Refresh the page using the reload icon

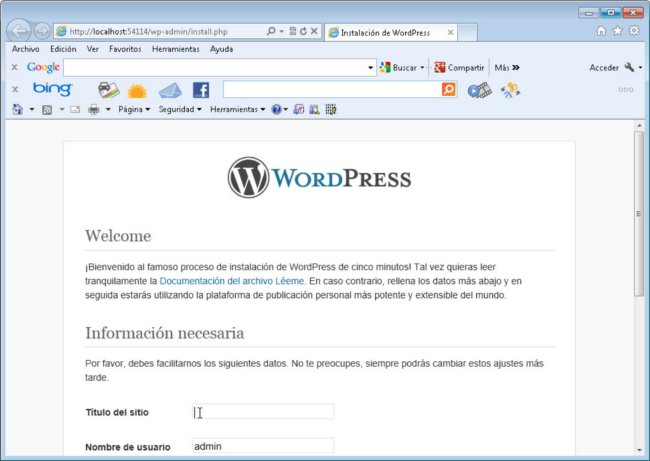click(303, 31)
